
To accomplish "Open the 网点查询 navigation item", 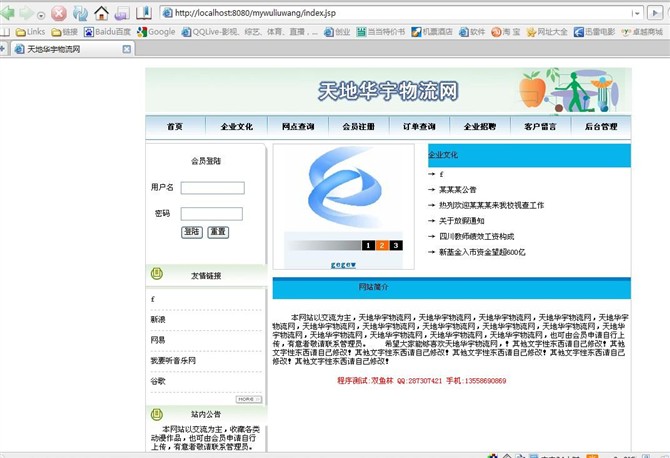I will 298,126.
